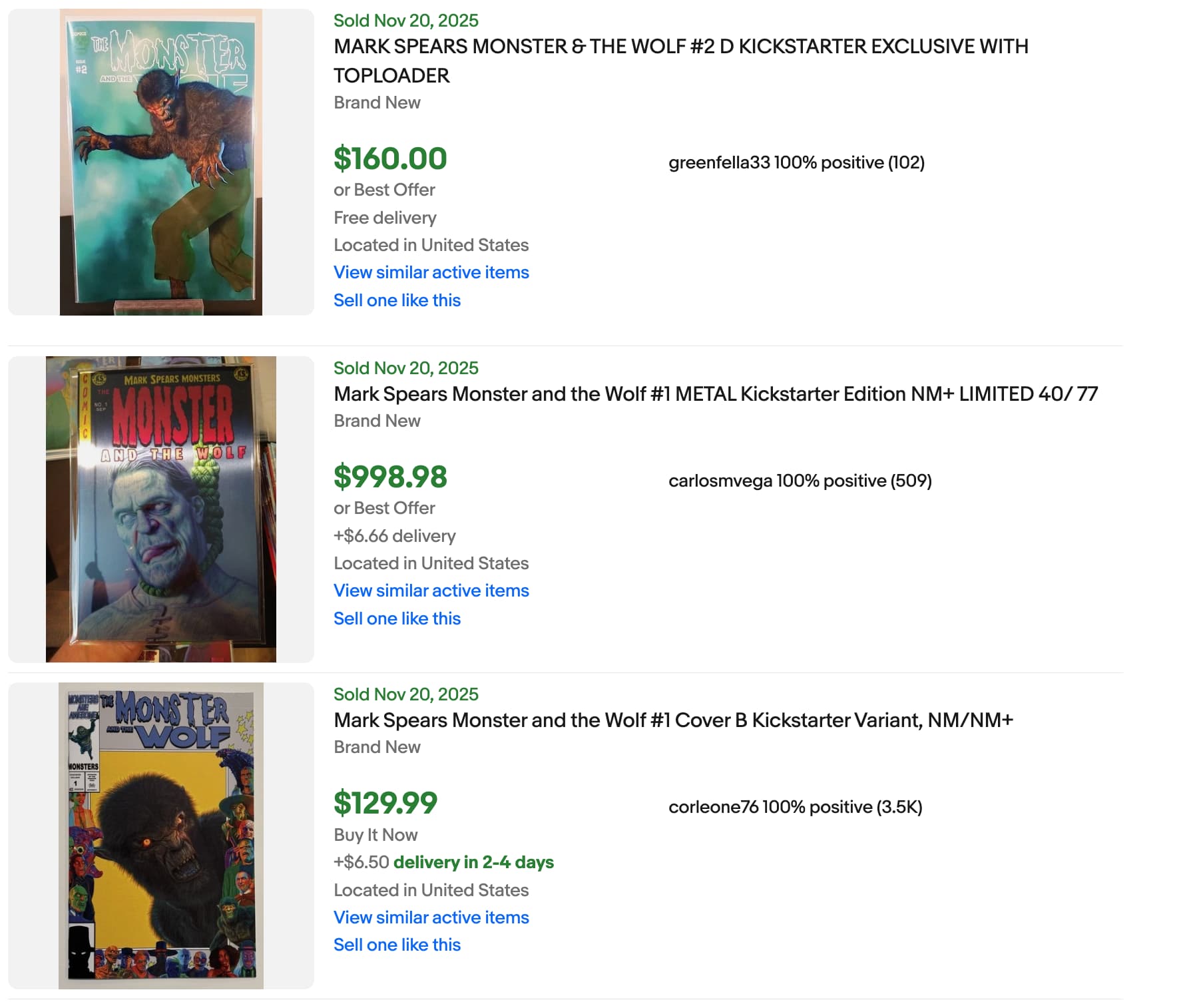Open the METAL Kickstarter Edition LIMITED 40/77 title
Screen dimensions: 1201x1008
point(716,394)
